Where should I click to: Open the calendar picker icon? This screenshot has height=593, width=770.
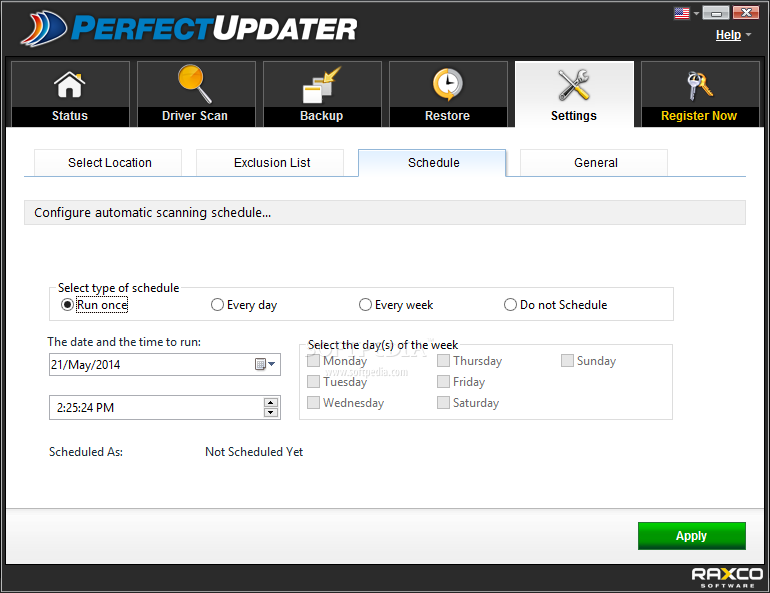260,364
